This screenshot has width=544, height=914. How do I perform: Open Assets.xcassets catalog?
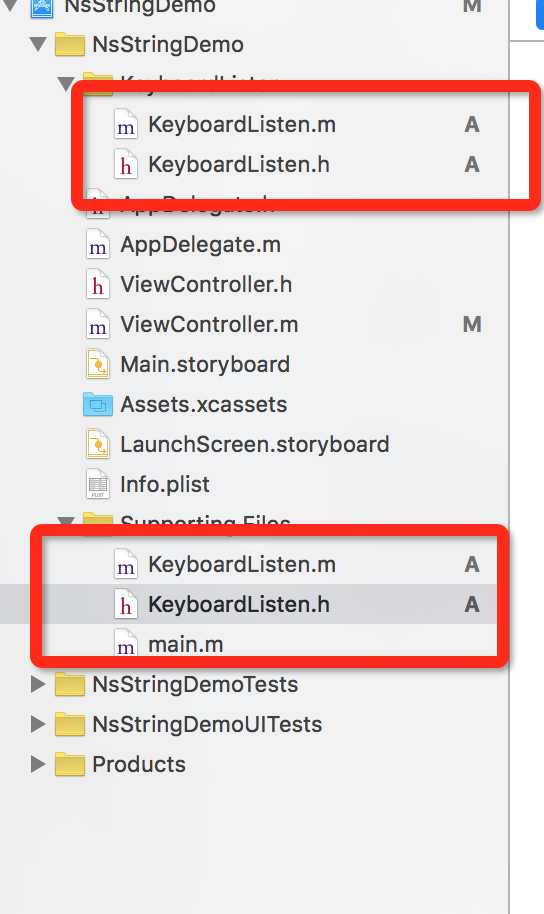point(203,405)
